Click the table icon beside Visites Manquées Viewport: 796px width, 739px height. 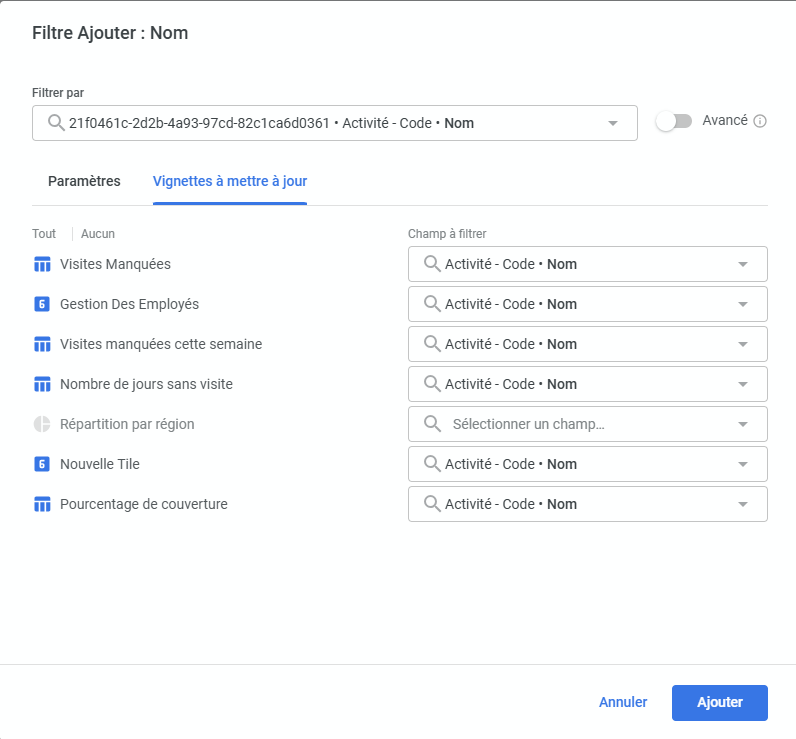pyautogui.click(x=42, y=265)
